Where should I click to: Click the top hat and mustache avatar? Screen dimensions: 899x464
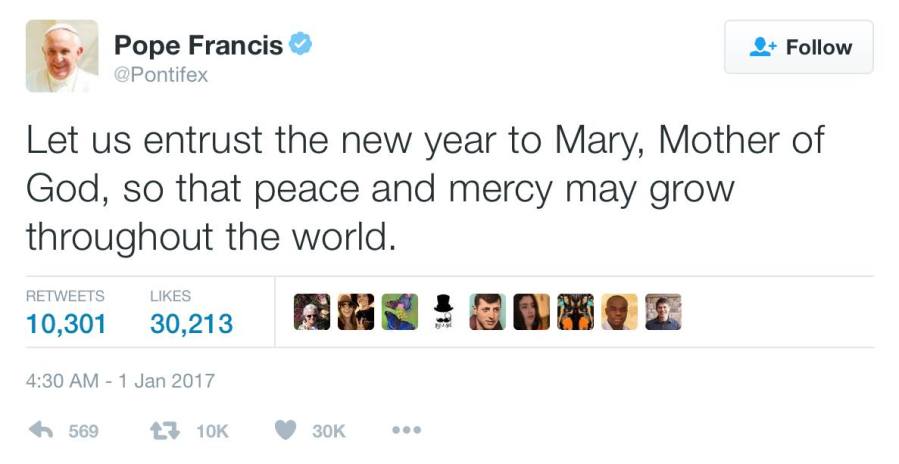pyautogui.click(x=443, y=312)
